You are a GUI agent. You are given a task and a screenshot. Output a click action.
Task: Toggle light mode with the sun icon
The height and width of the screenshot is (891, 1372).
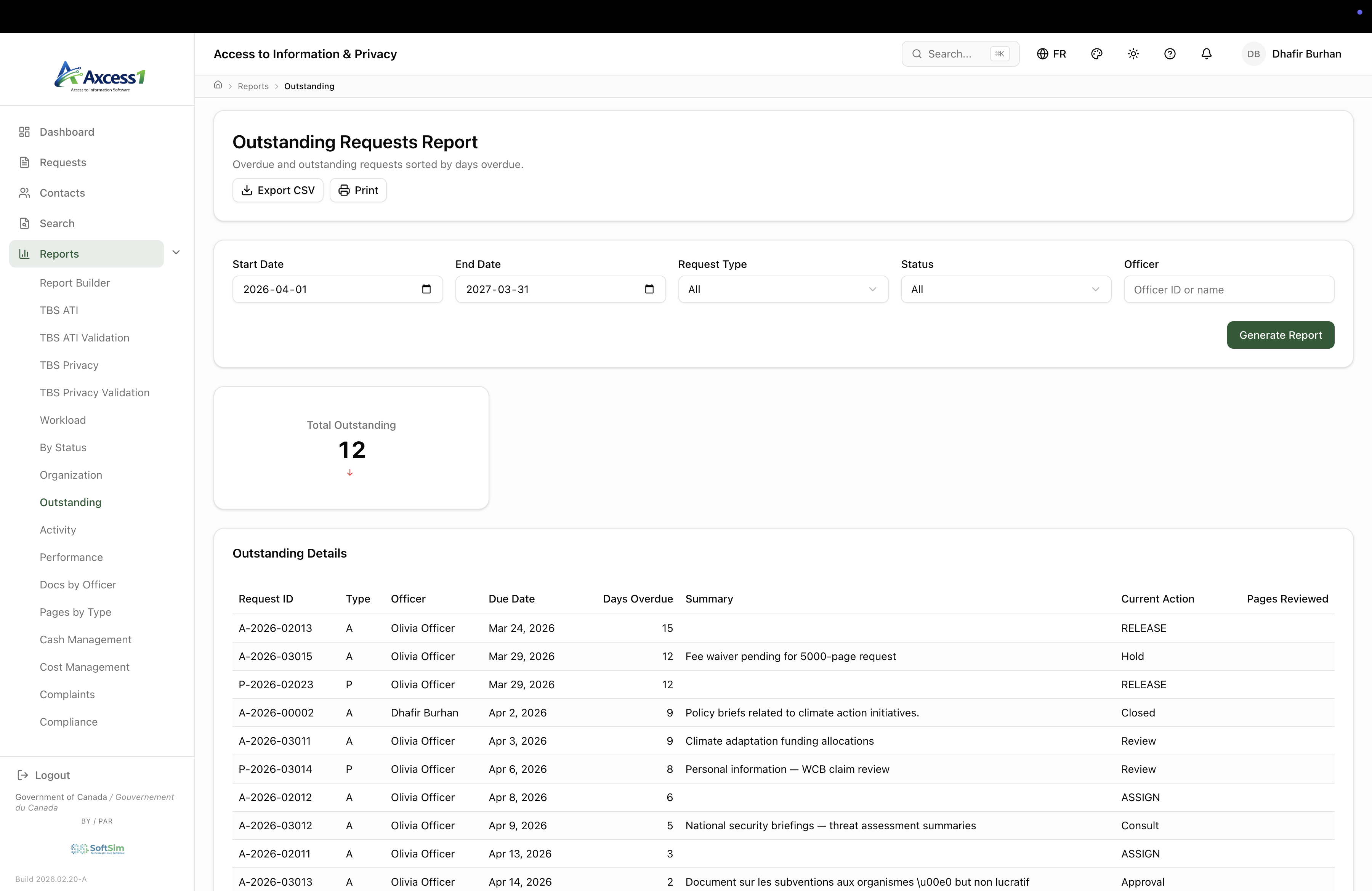click(1133, 54)
